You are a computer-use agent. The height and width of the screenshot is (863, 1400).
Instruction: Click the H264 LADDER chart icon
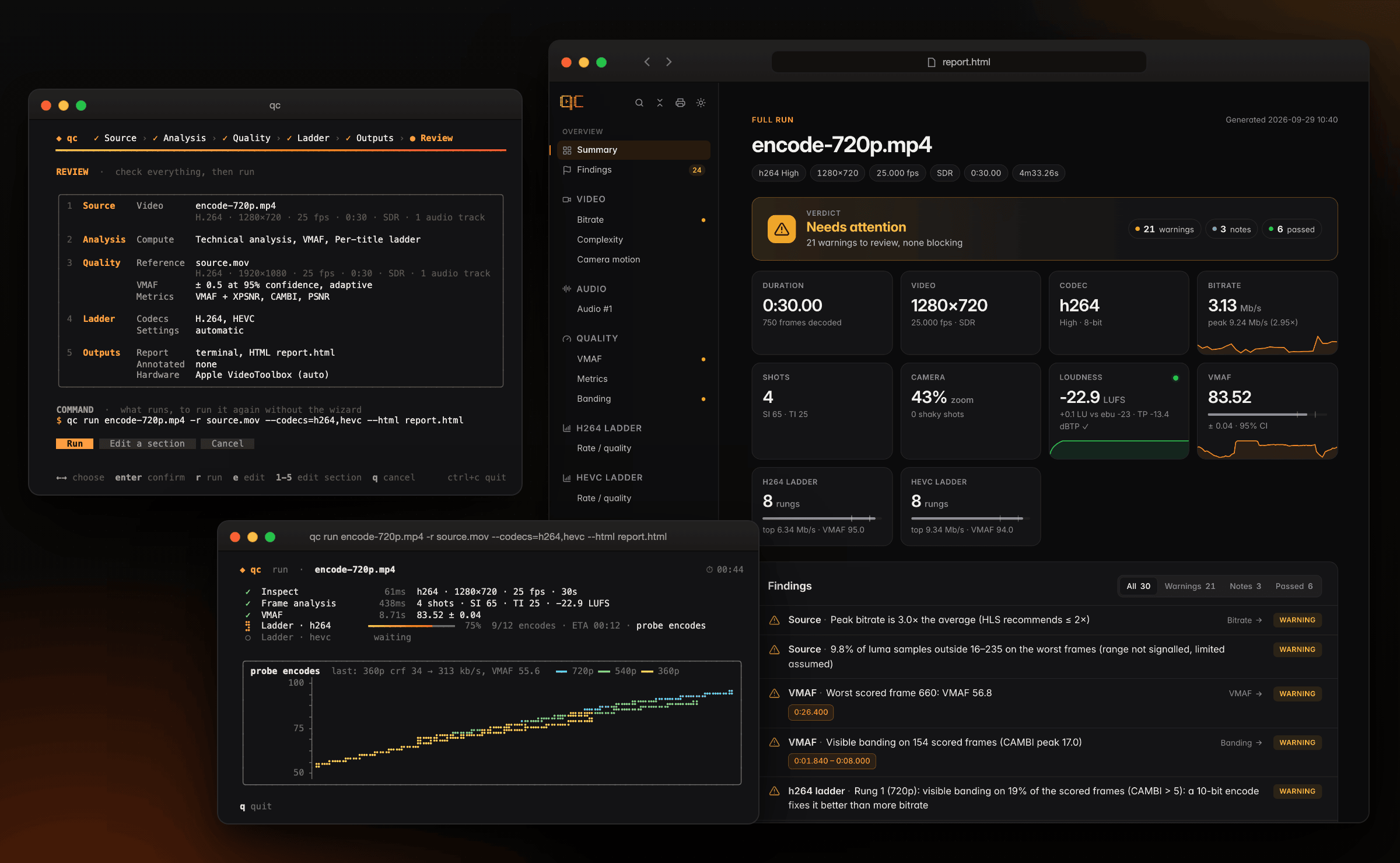566,428
